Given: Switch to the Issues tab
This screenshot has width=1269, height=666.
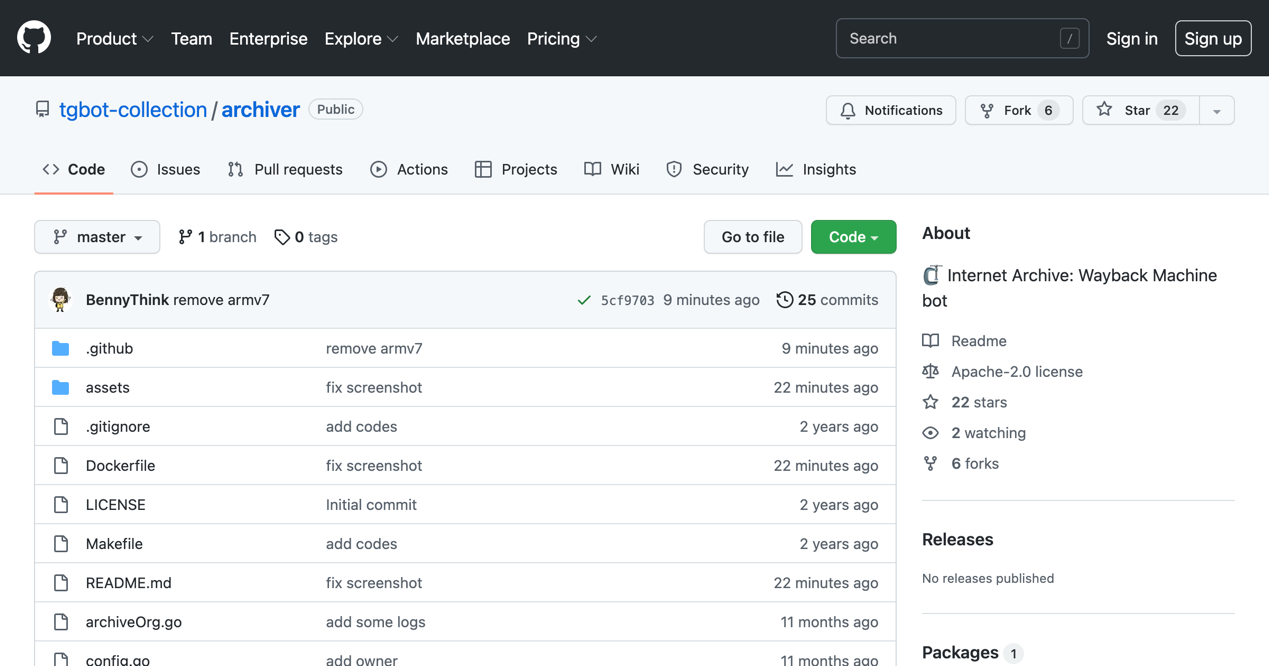Looking at the screenshot, I should [166, 169].
